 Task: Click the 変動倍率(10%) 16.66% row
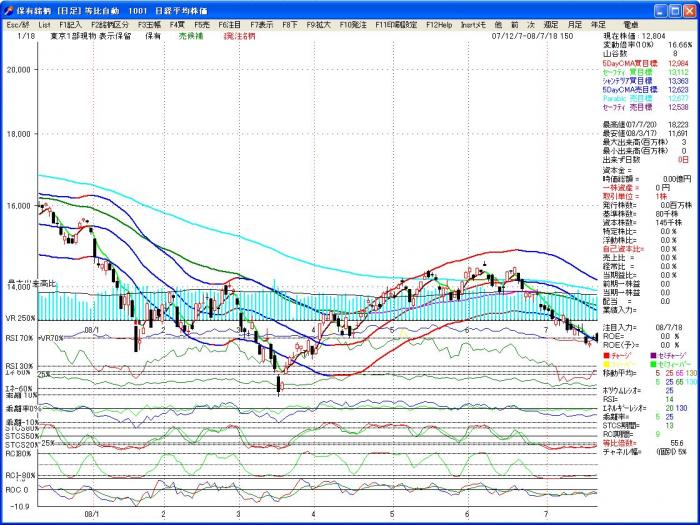[648, 45]
